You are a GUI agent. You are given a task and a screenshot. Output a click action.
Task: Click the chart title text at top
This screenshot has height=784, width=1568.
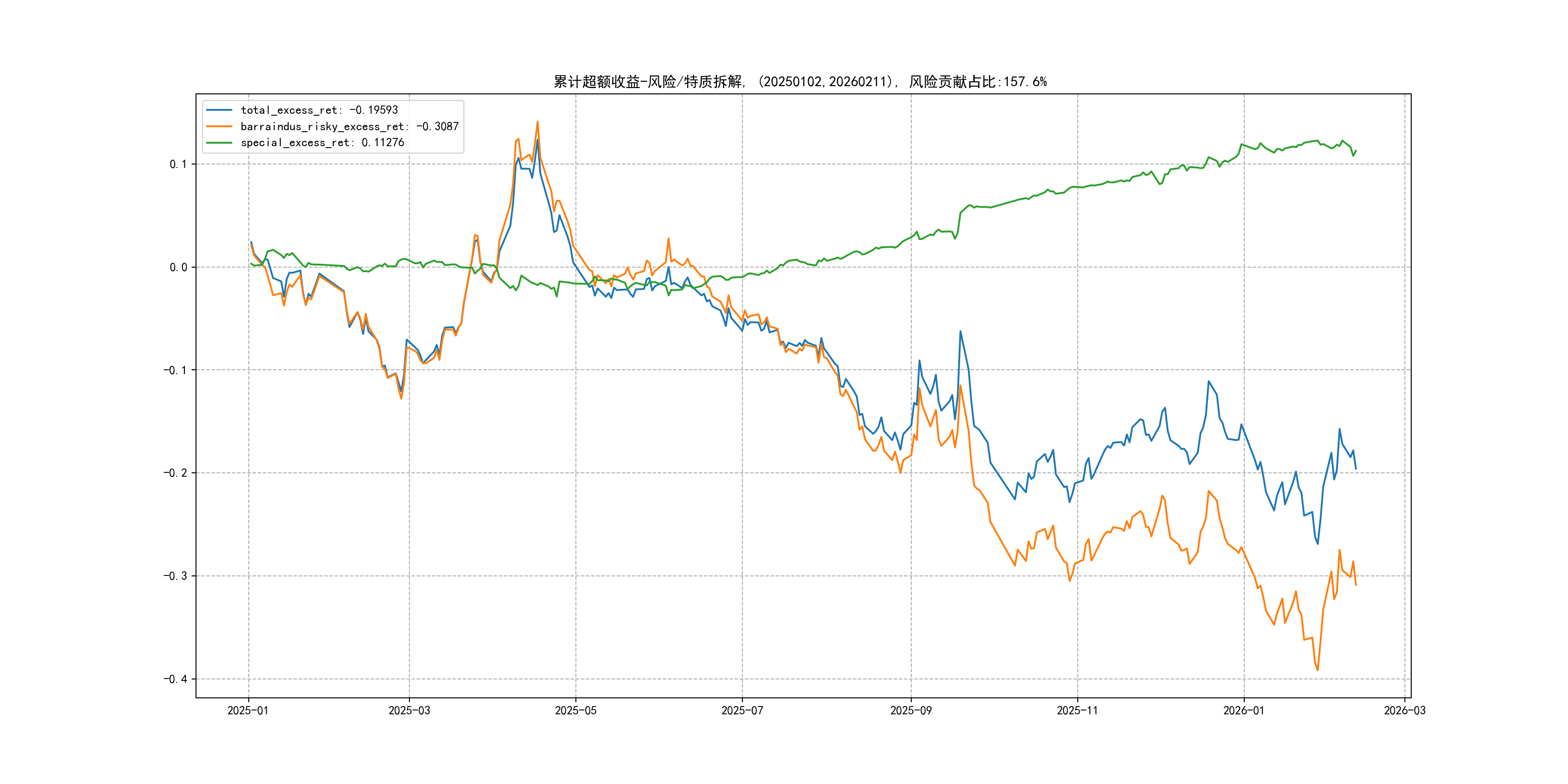click(x=800, y=82)
